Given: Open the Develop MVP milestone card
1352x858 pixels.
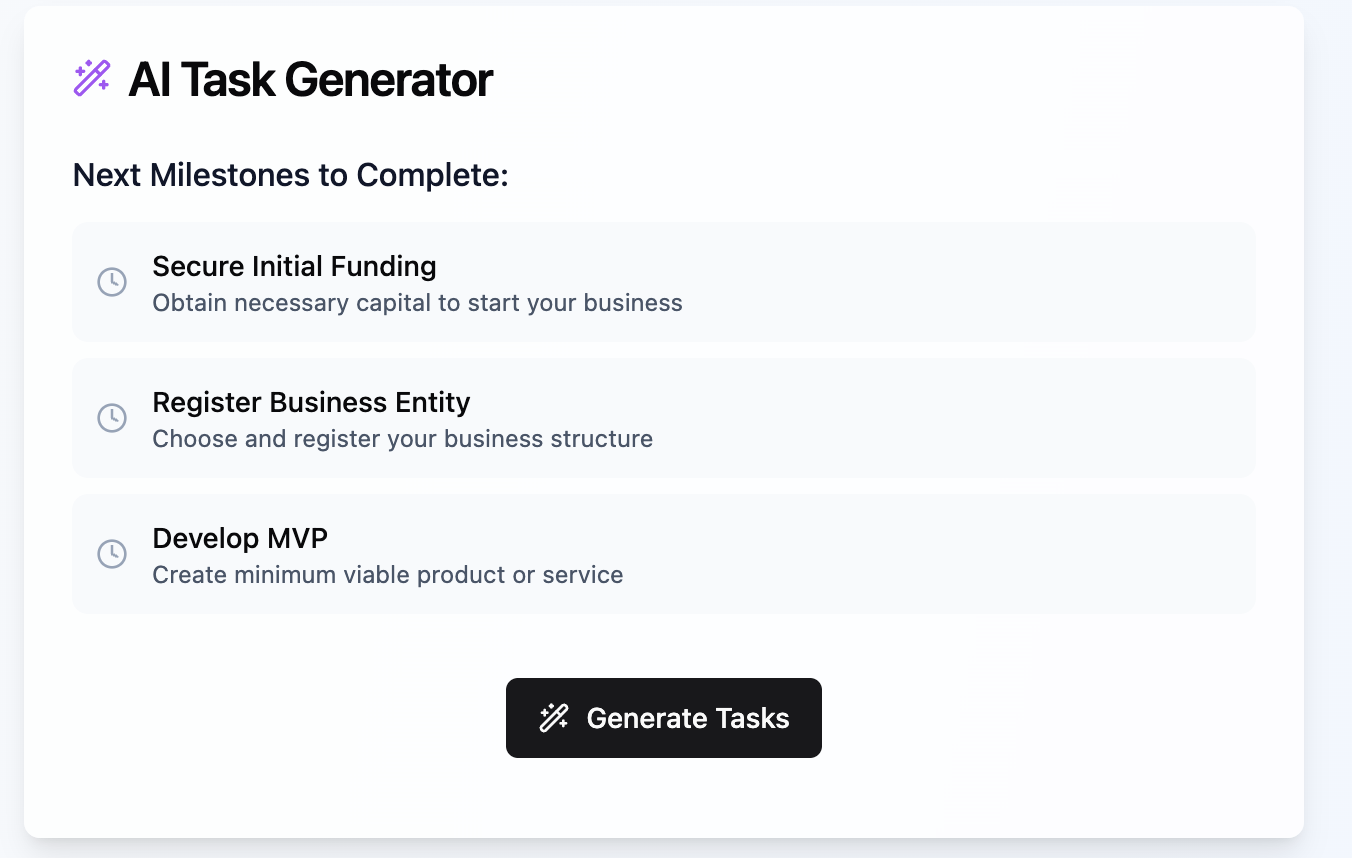Looking at the screenshot, I should (x=664, y=554).
